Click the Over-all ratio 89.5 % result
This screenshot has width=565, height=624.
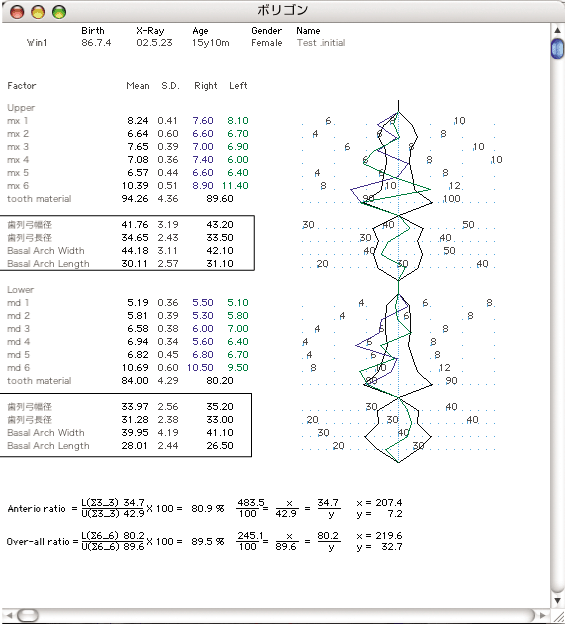tap(208, 542)
